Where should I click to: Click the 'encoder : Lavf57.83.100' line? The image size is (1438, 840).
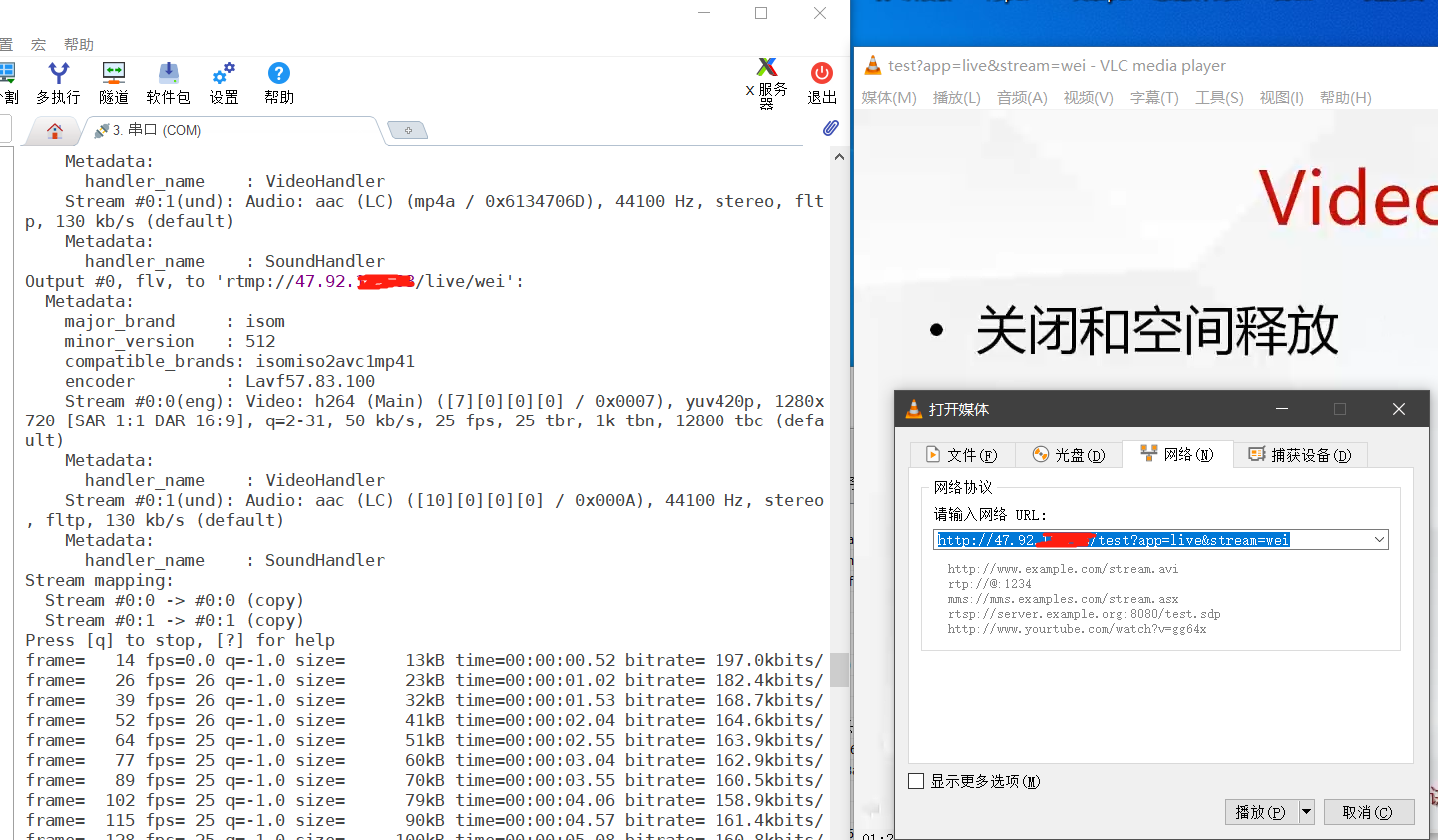pyautogui.click(x=220, y=381)
